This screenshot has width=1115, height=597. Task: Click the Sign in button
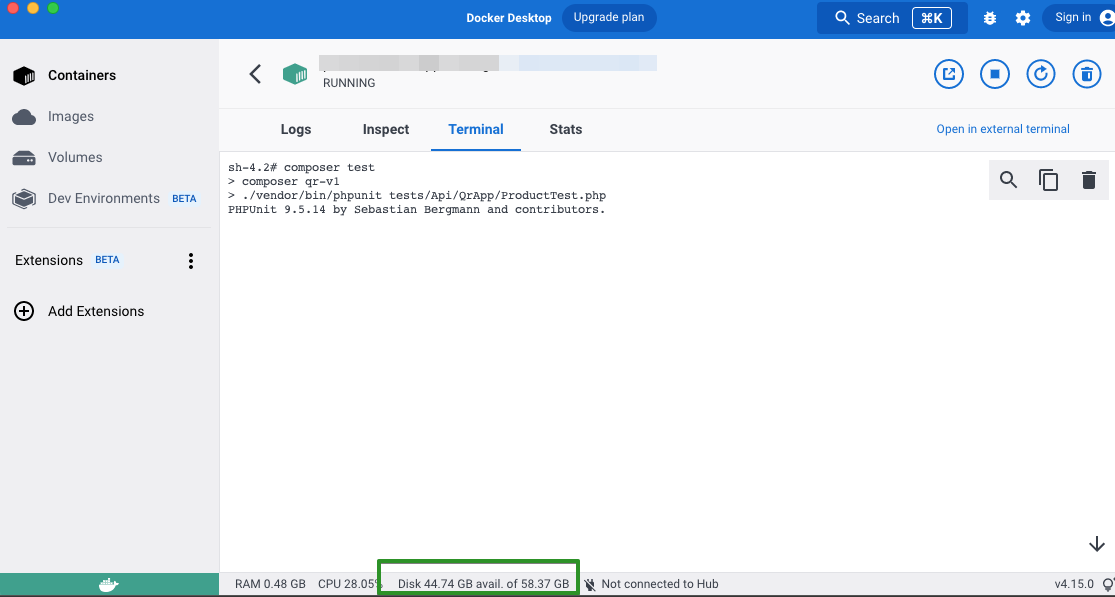1079,18
